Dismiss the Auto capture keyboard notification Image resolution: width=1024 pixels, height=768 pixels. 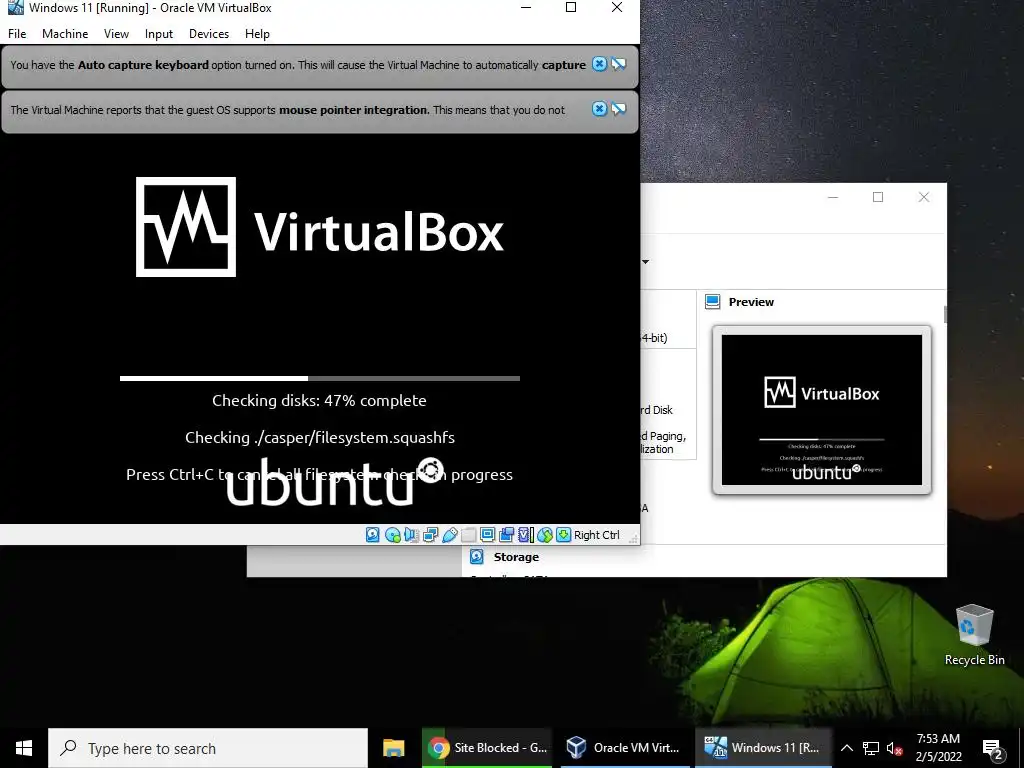pyautogui.click(x=599, y=64)
